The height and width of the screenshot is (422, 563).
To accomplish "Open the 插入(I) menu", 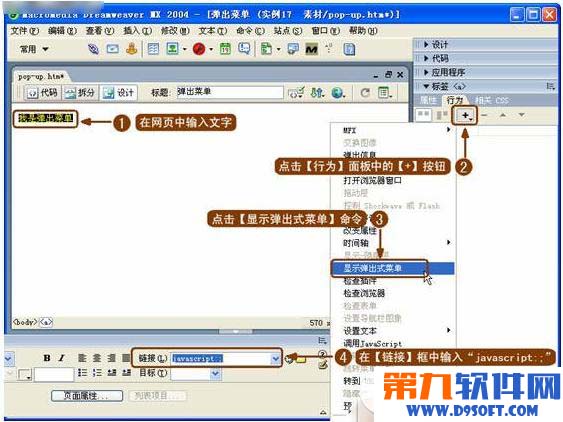I will 138,31.
